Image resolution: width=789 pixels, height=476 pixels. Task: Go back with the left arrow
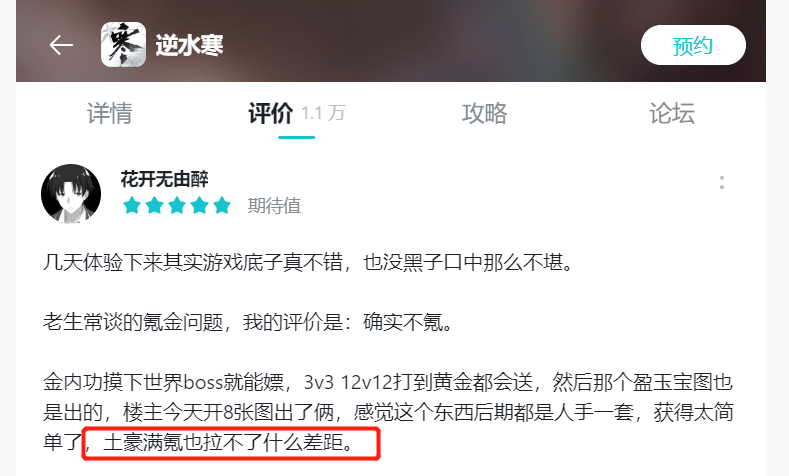tap(61, 45)
